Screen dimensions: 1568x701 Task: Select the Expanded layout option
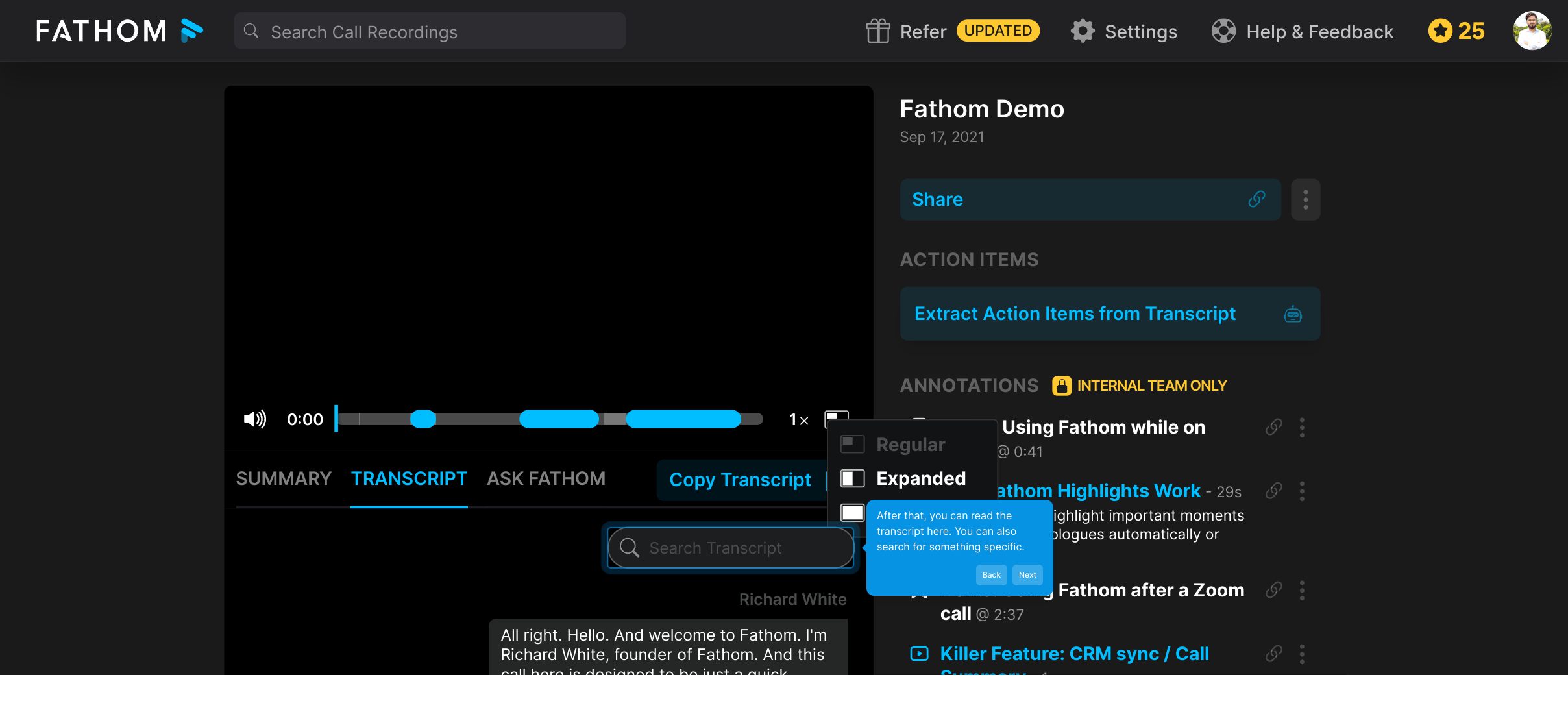tap(903, 478)
